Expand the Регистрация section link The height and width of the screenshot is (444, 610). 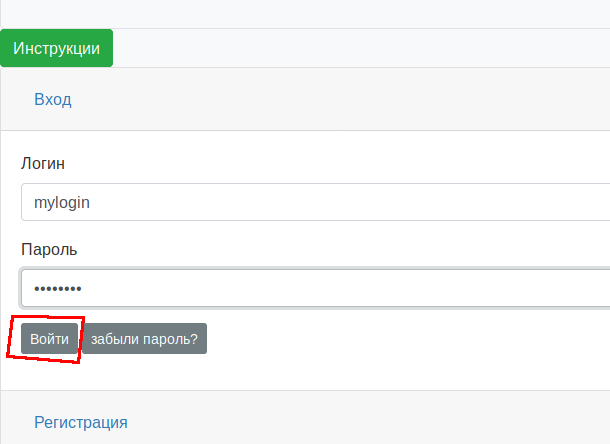pyautogui.click(x=81, y=423)
